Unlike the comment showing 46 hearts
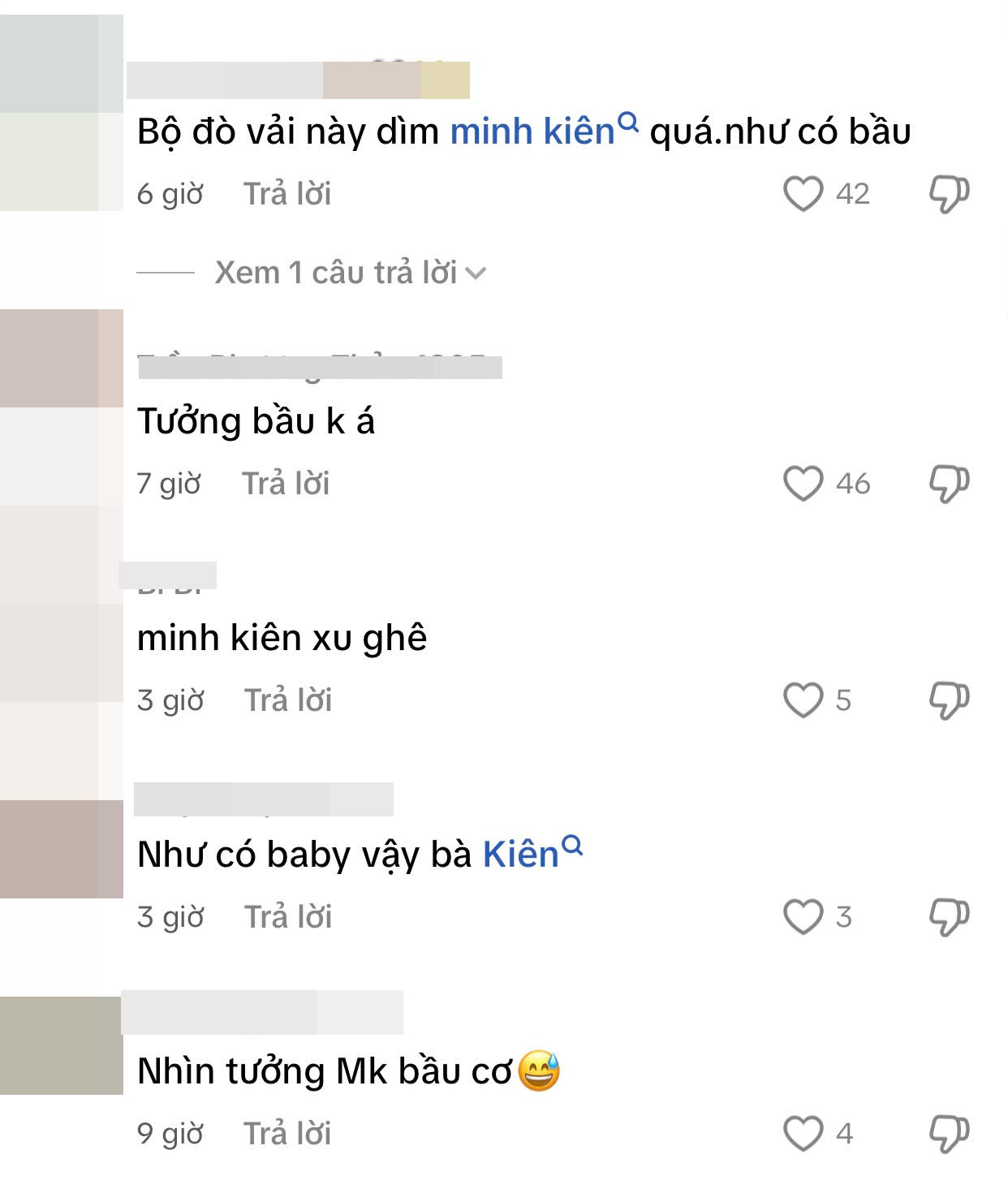Screen dimensions: 1008x1193 tap(804, 484)
